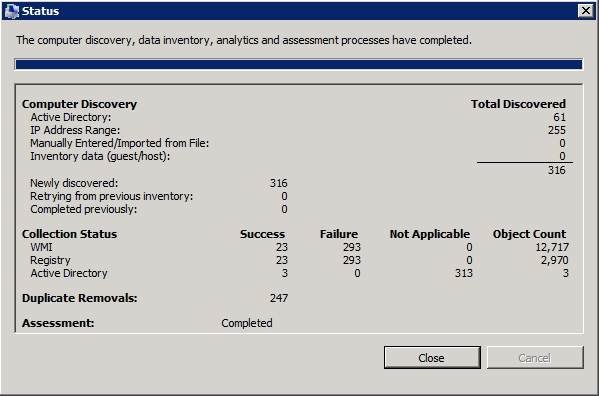Screen dimensions: 599x396
Task: Click the Completed previously: label
Action: (84, 209)
